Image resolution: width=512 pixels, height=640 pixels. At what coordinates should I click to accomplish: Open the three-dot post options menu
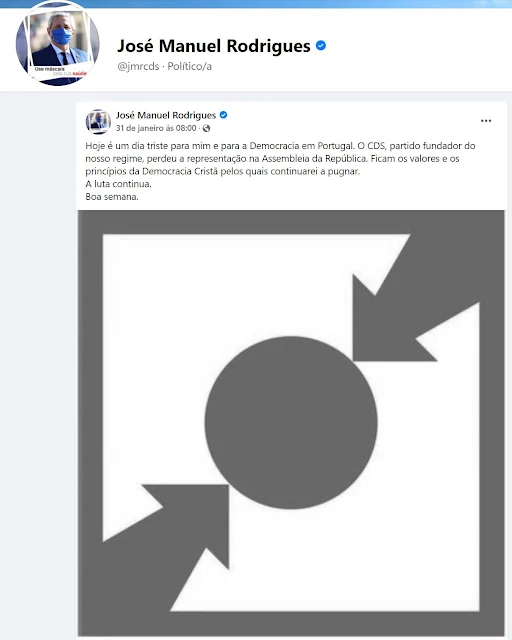click(x=486, y=121)
